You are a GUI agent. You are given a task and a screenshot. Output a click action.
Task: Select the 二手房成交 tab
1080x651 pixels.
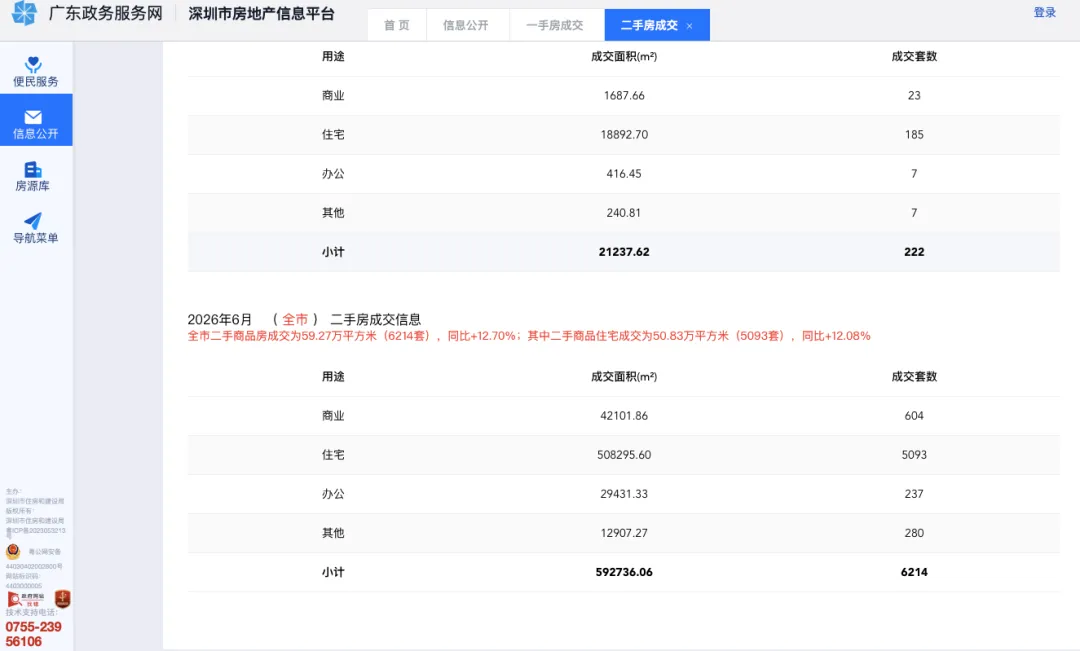click(x=650, y=25)
